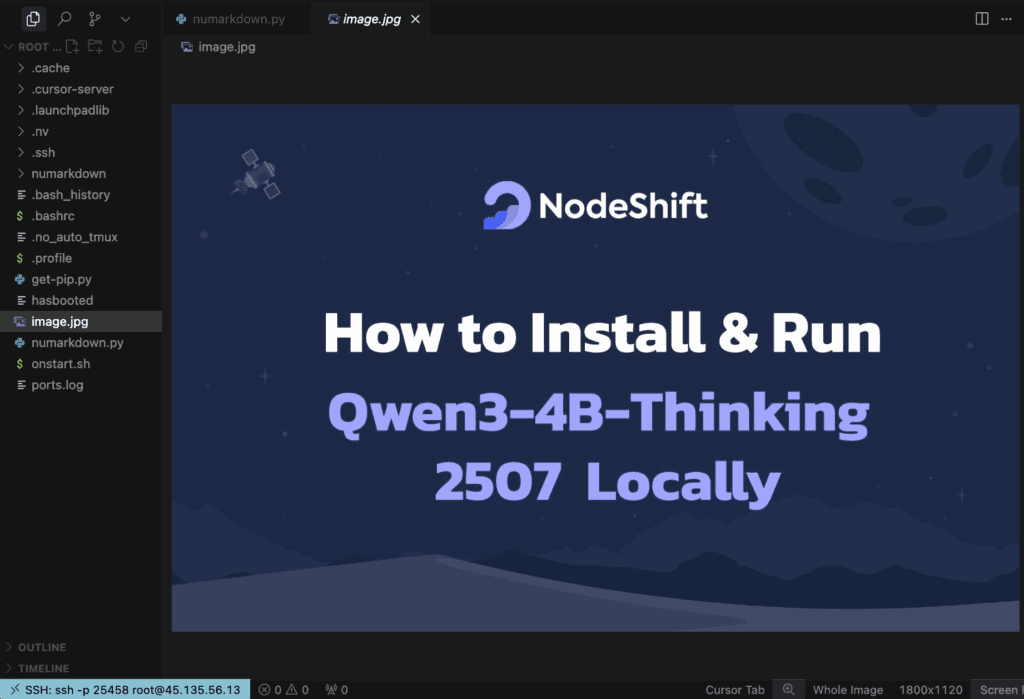Create a new folder in ROOT explorer
1024x699 pixels.
(x=95, y=46)
